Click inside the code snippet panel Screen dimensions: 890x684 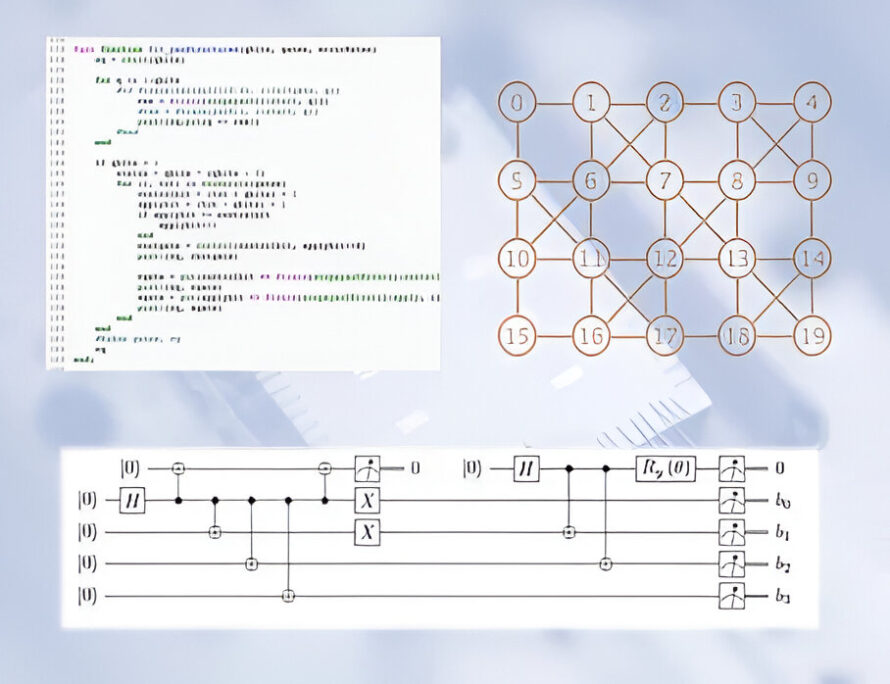(x=243, y=202)
